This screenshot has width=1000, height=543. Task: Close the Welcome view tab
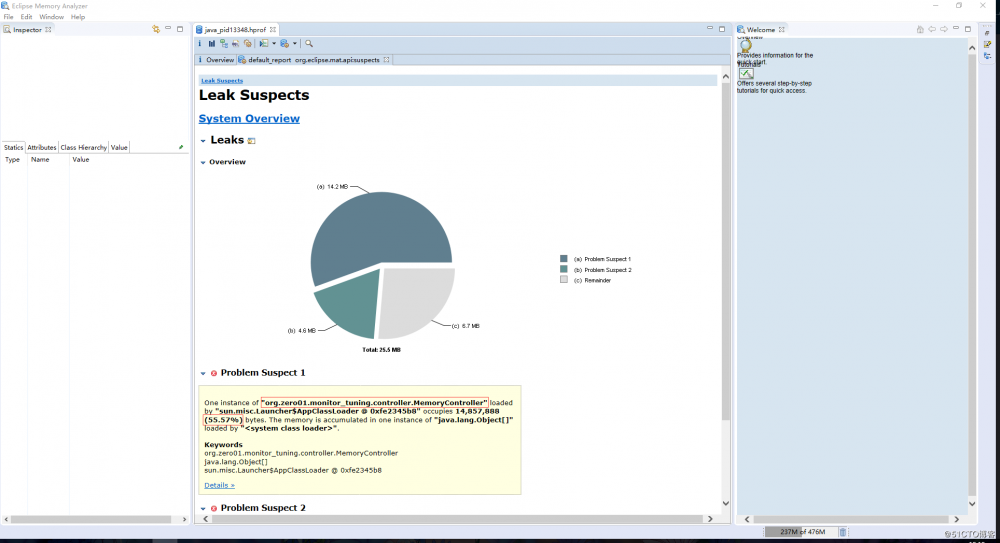coord(781,29)
